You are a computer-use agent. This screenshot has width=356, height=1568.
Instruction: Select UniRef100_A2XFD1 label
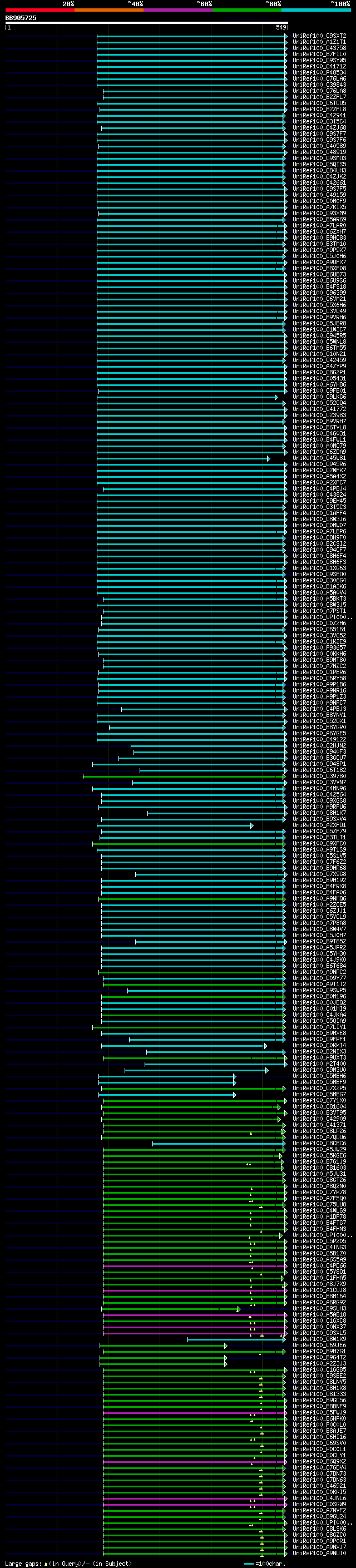point(319,825)
